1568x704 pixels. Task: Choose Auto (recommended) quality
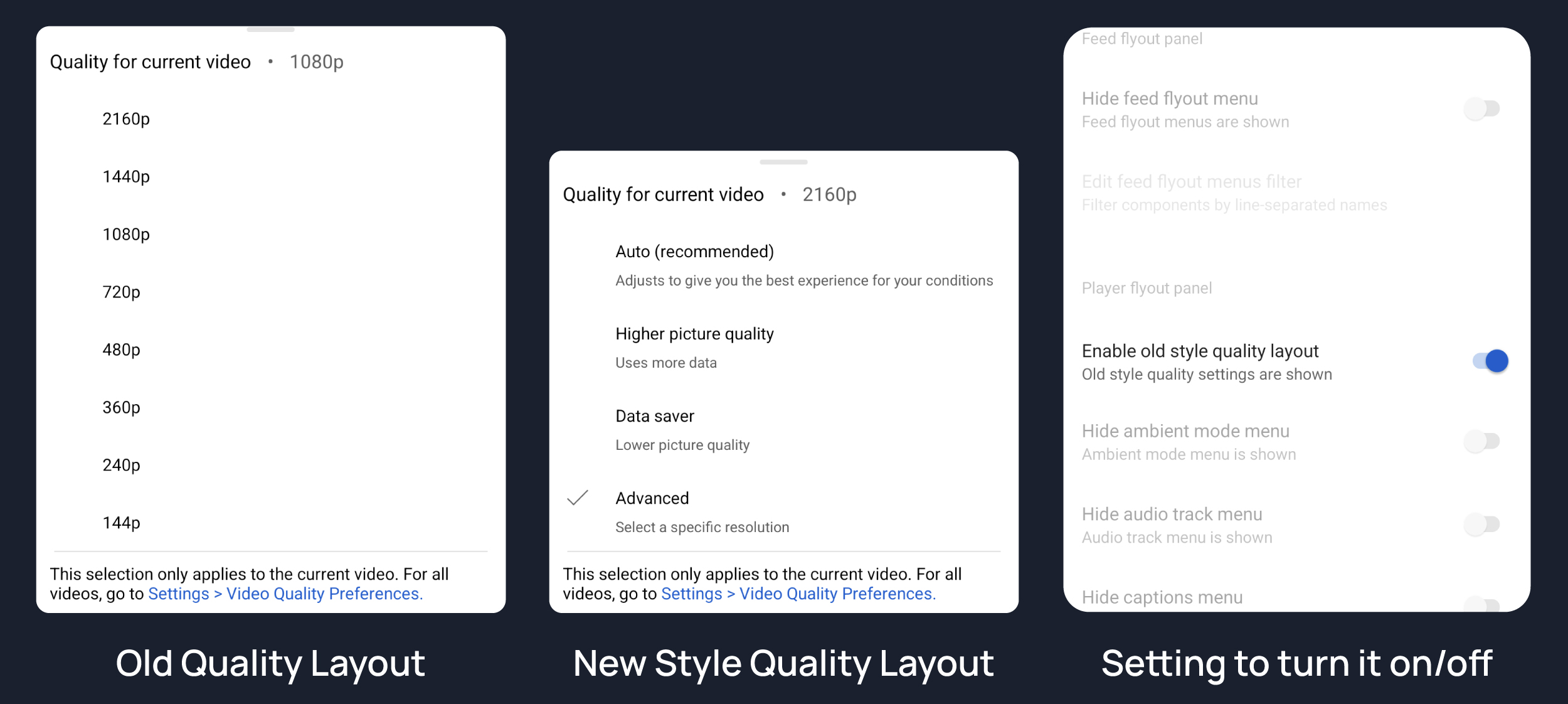point(694,252)
